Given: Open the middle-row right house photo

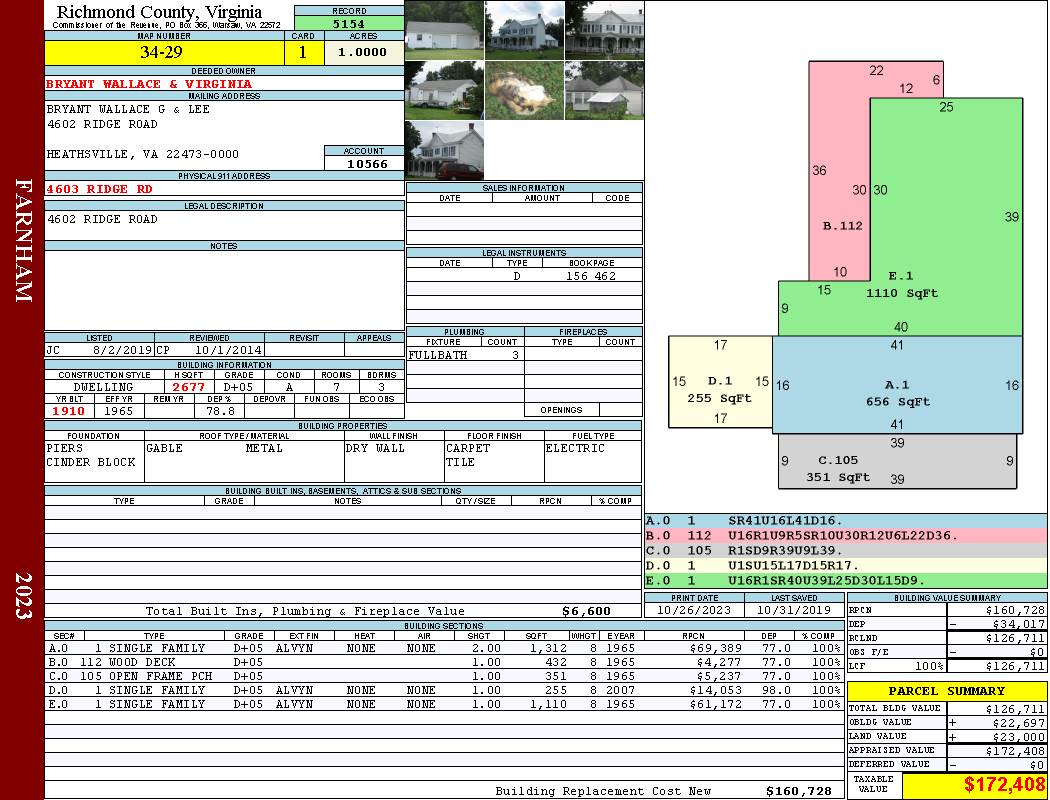Looking at the screenshot, I should (605, 90).
